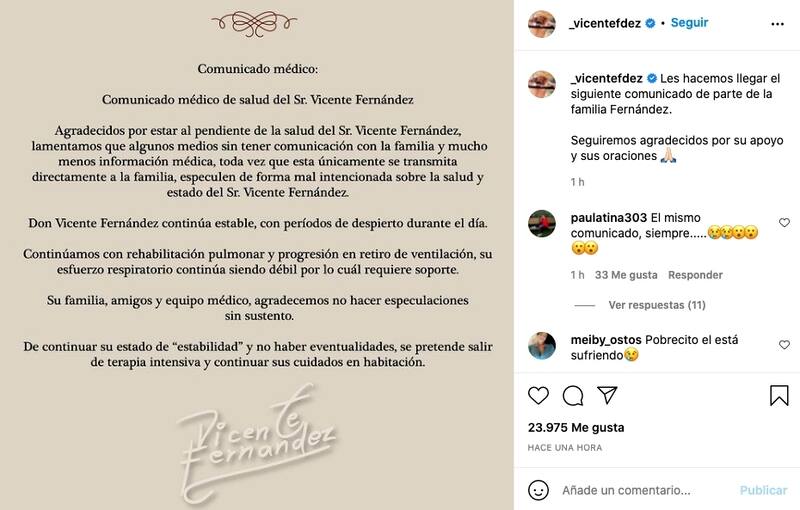Click the comment bubble icon
The height and width of the screenshot is (510, 800).
pyautogui.click(x=573, y=396)
